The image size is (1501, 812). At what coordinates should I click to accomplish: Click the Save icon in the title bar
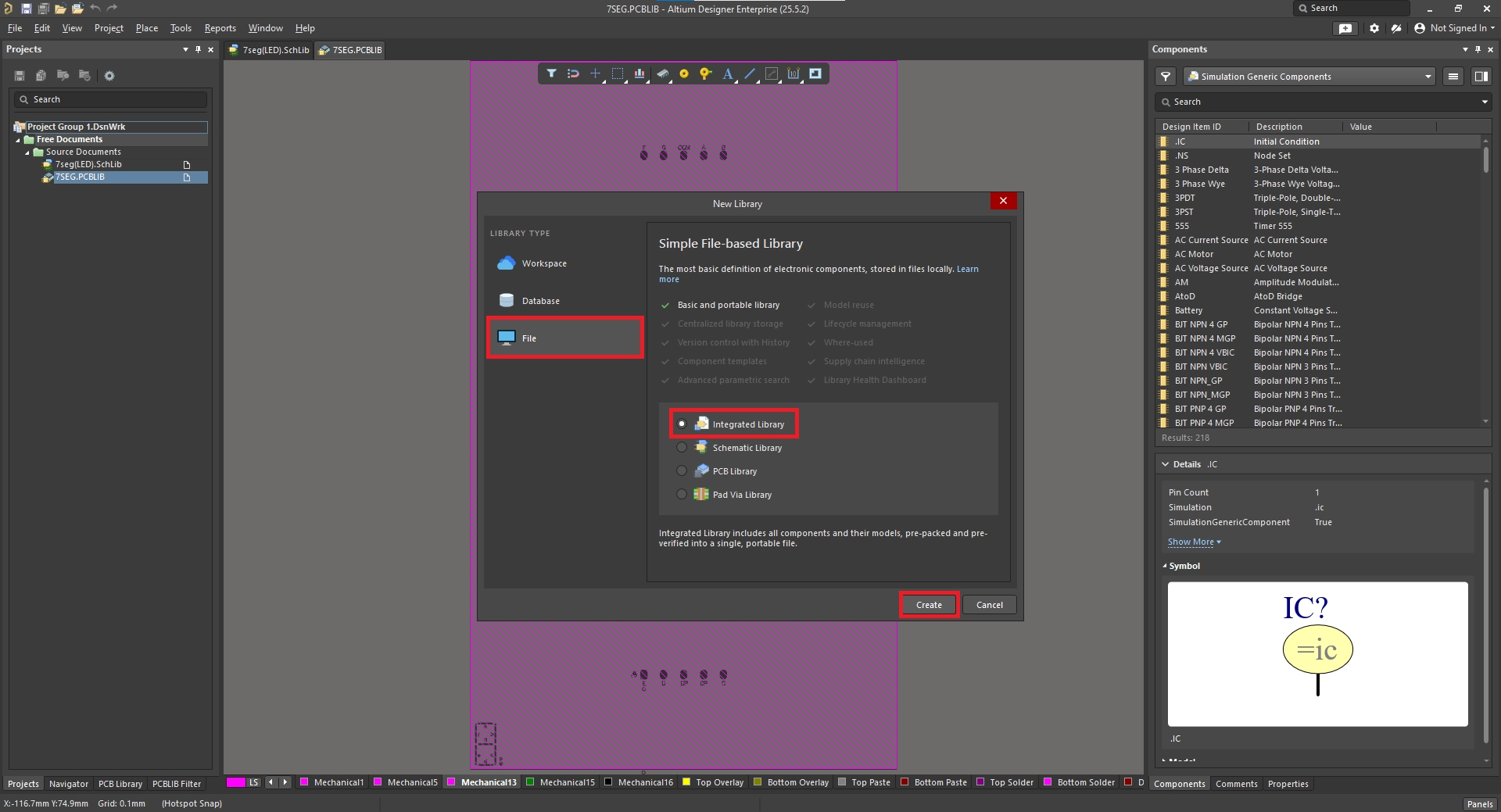coord(26,9)
